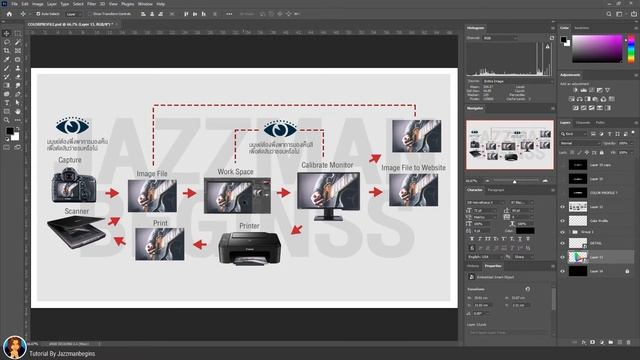This screenshot has height=360, width=640.
Task: Open the layer Kind filter dropdown
Action: coord(573,134)
